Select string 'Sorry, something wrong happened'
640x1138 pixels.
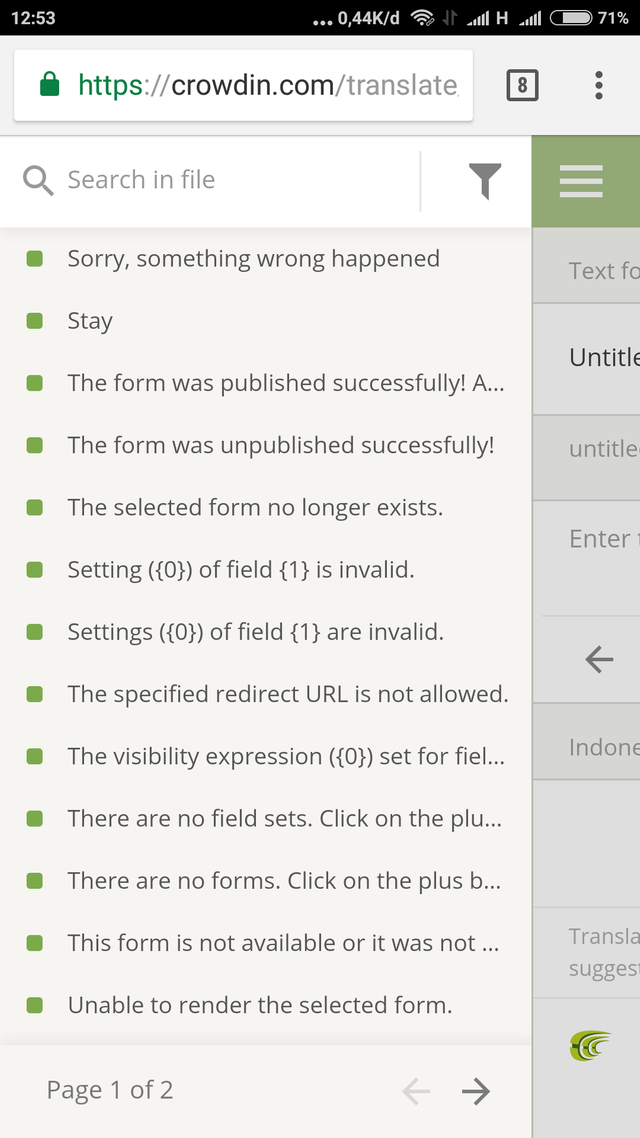(x=254, y=259)
